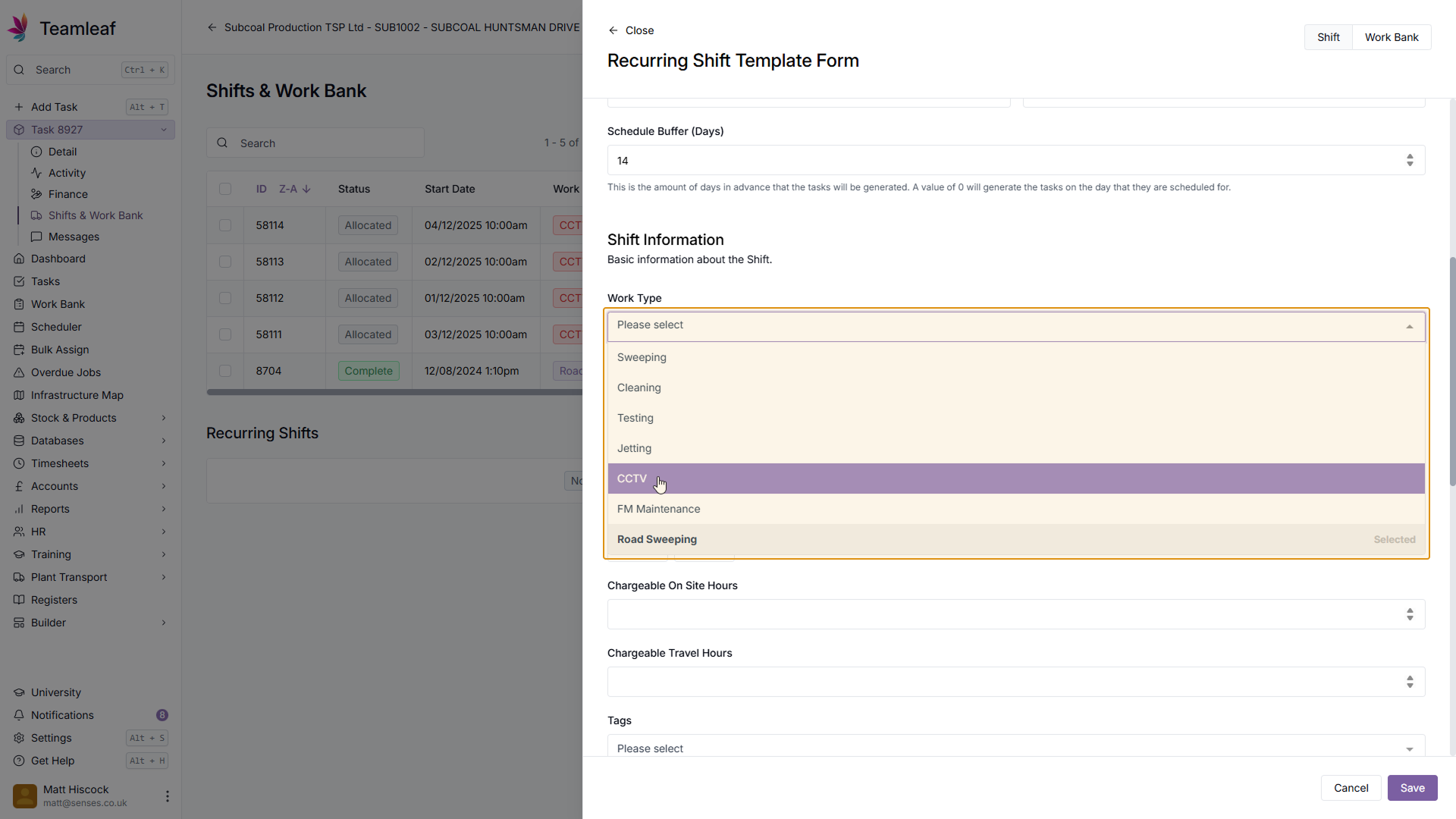
Task: Tick the checkbox for shift 58114
Action: 225,225
